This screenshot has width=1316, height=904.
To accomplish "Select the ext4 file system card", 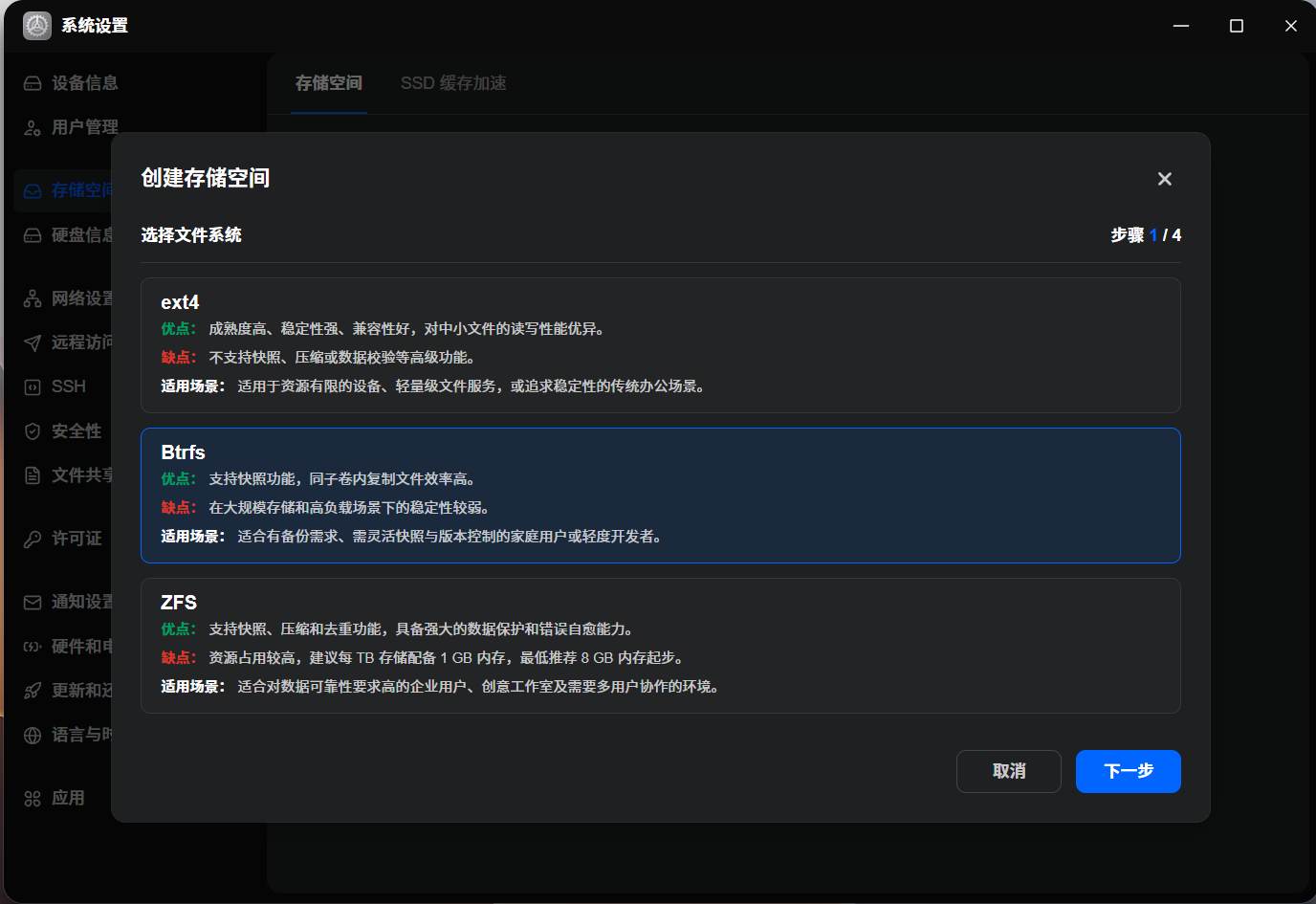I will pyautogui.click(x=661, y=345).
